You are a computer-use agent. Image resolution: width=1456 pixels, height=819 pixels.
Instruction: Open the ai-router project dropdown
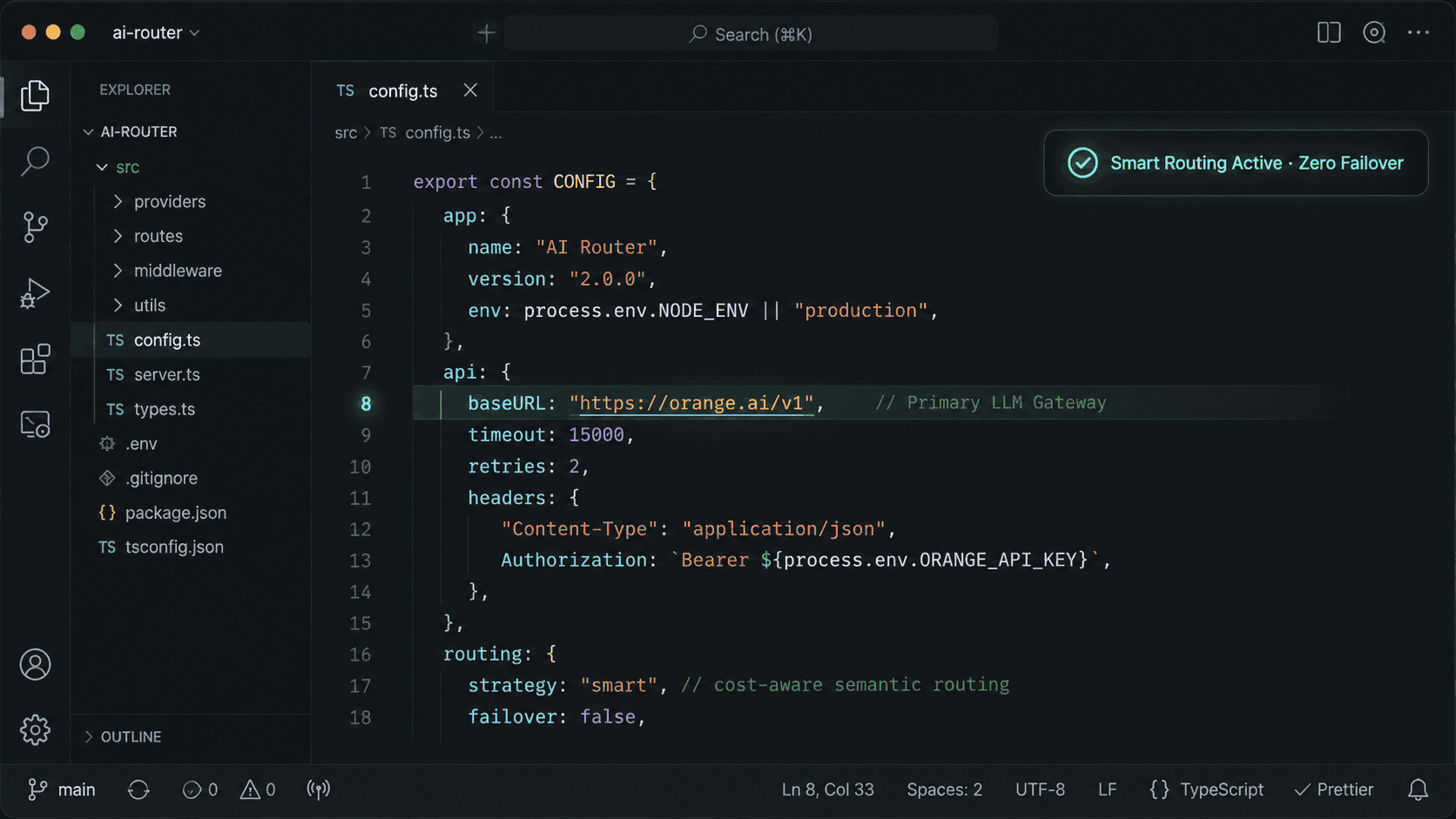point(156,33)
